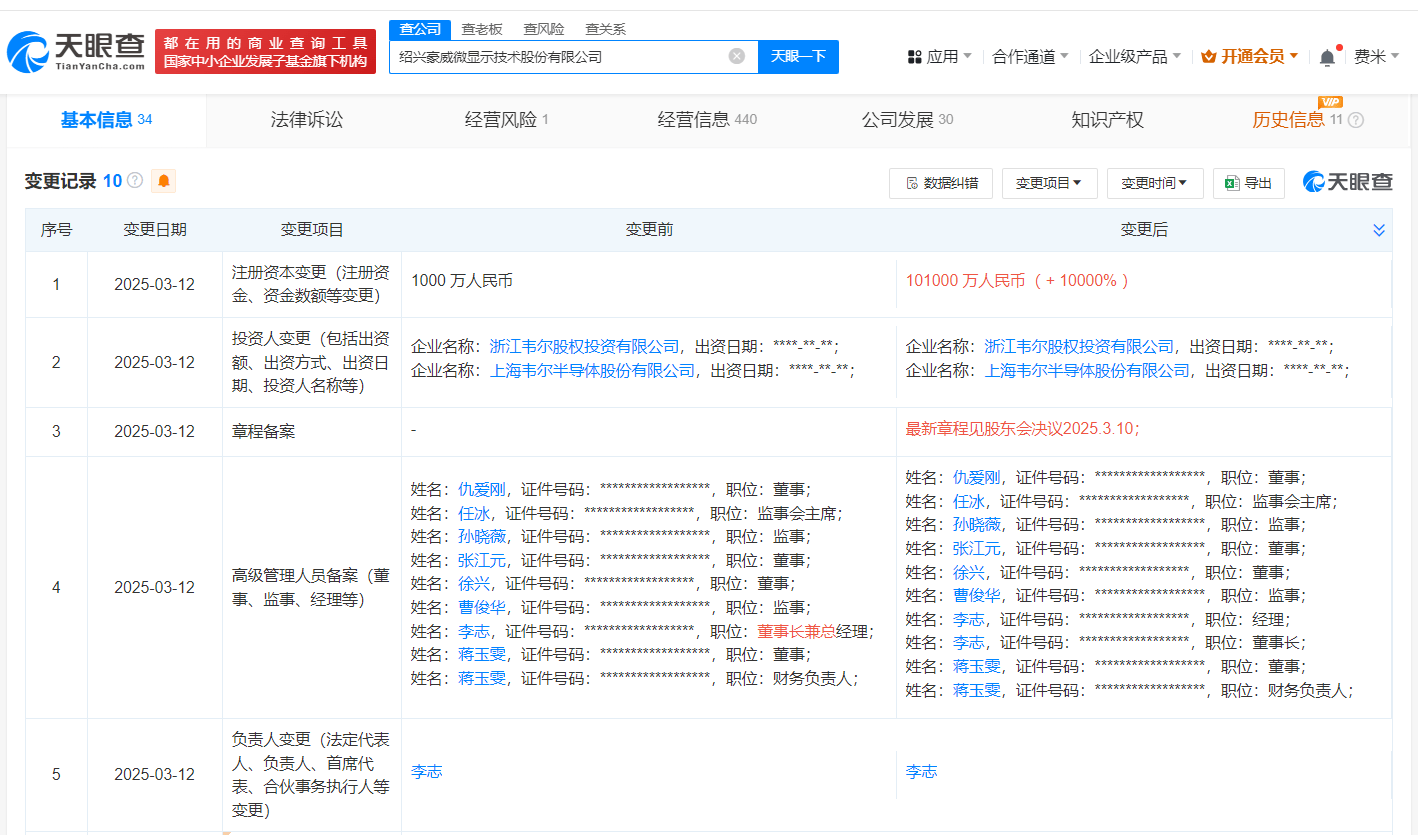Screen dimensions: 1418x835
Task: Click the 导出 Excel export button
Action: click(1248, 183)
